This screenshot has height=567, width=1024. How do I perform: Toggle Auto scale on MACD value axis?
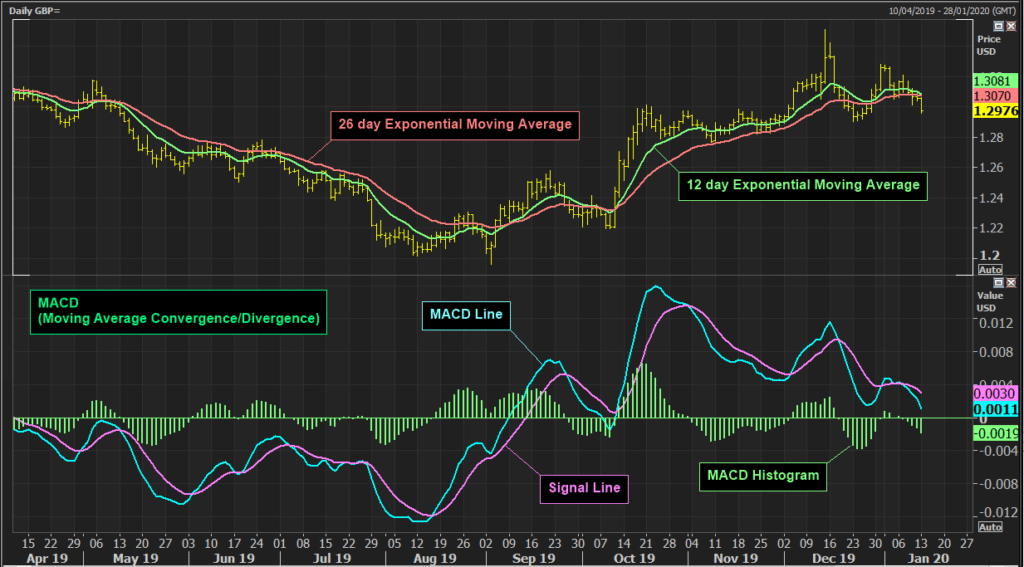(x=989, y=527)
